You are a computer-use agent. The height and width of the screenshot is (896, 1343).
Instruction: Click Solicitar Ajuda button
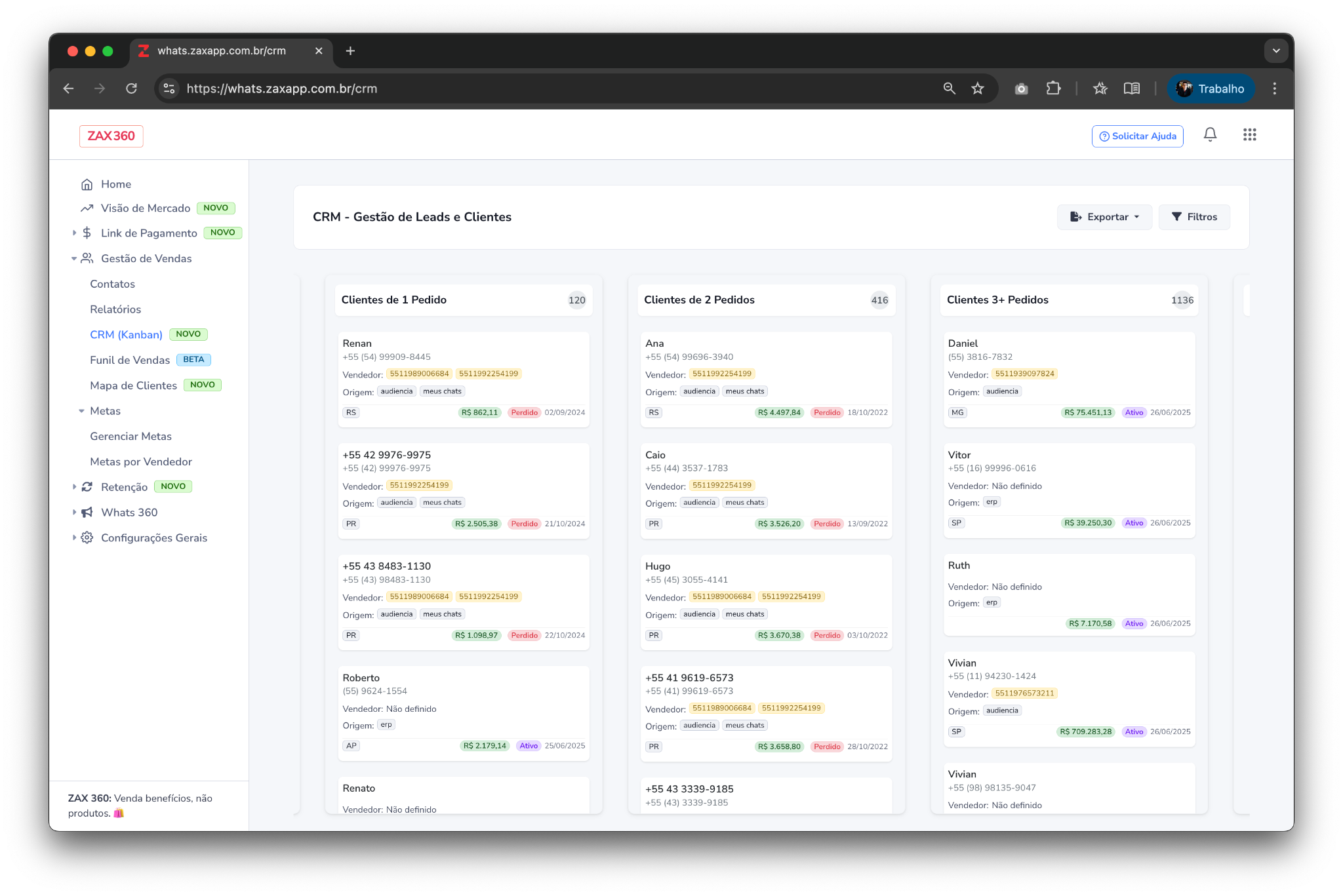click(x=1137, y=136)
